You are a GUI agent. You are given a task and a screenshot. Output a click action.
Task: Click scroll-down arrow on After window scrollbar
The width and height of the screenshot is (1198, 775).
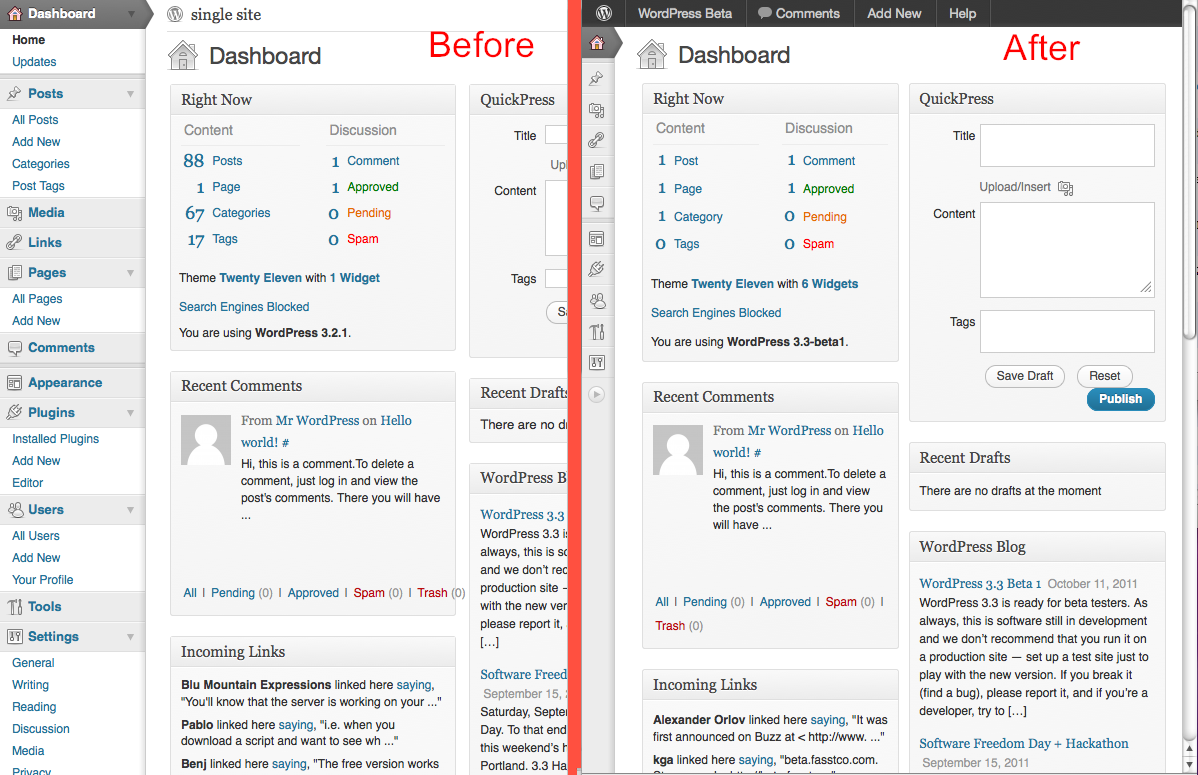pyautogui.click(x=1189, y=764)
